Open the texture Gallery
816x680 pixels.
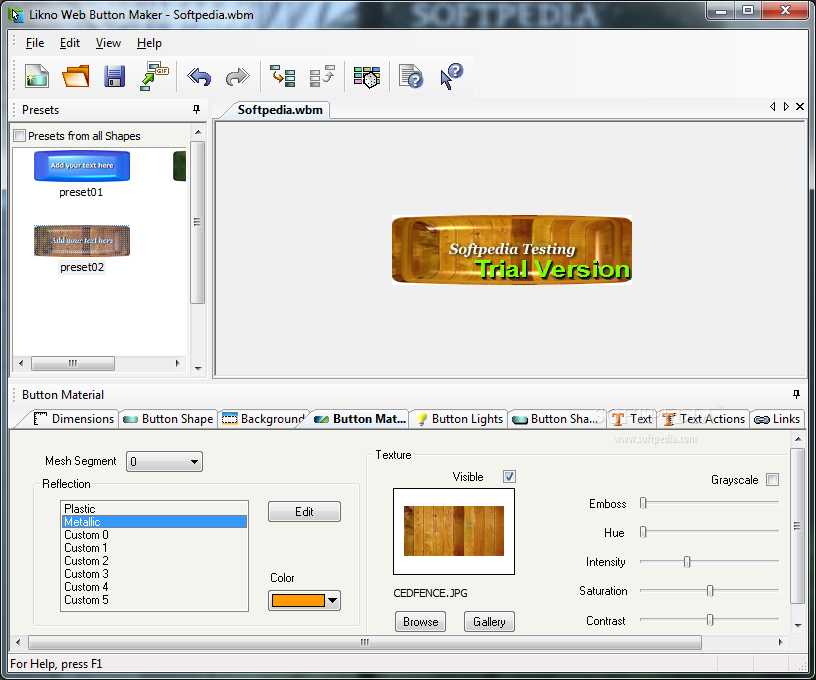click(489, 622)
